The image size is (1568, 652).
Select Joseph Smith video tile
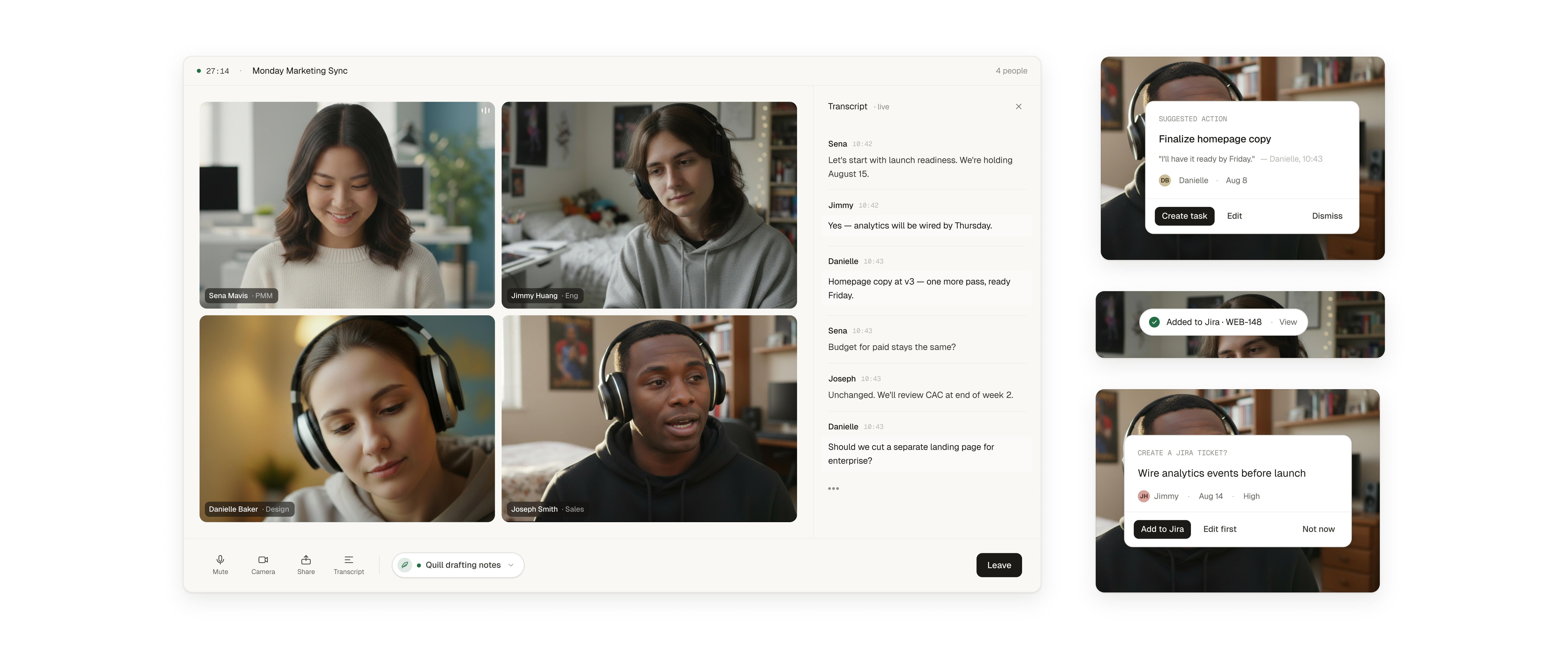[649, 418]
